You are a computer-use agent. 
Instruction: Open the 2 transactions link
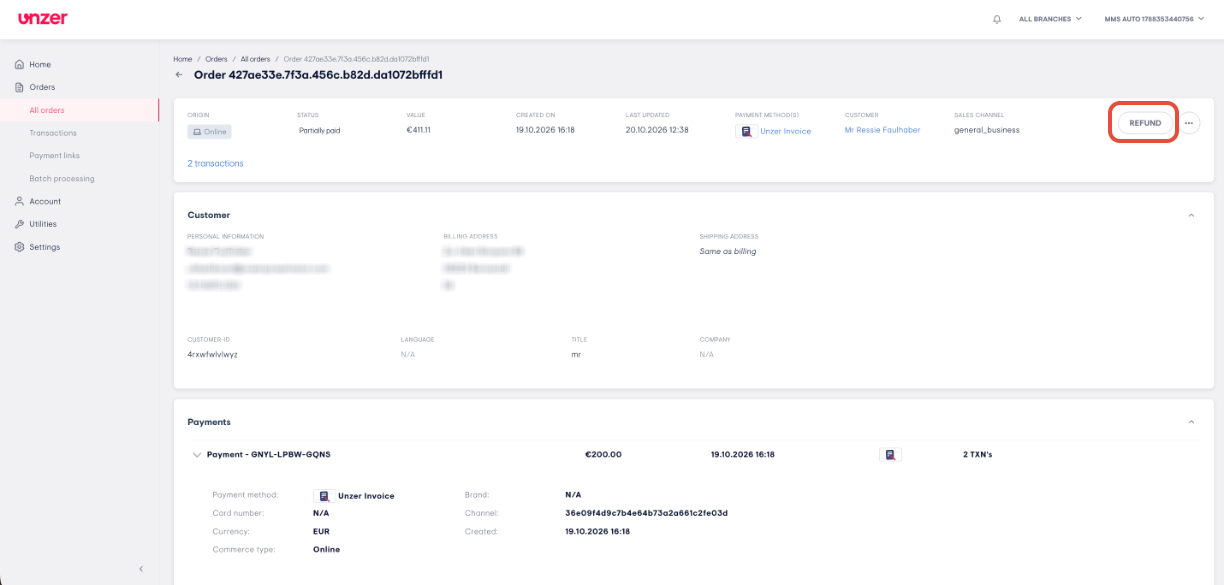pyautogui.click(x=215, y=163)
